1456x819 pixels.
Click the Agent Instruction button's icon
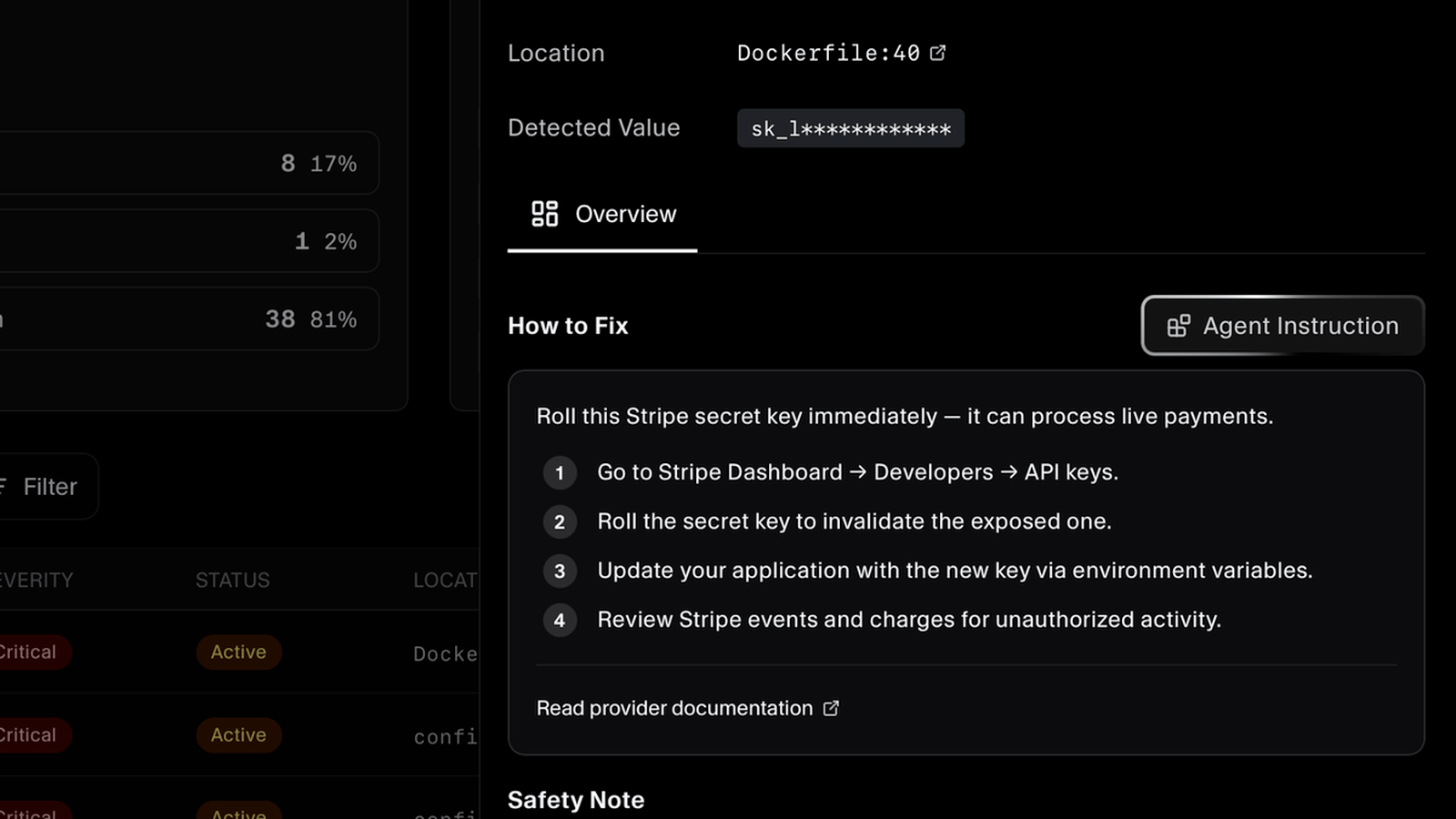[1178, 326]
